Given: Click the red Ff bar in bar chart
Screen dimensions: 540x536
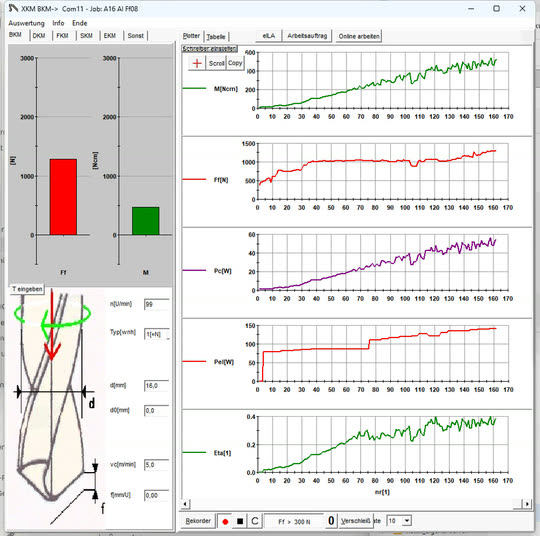Looking at the screenshot, I should 63,197.
